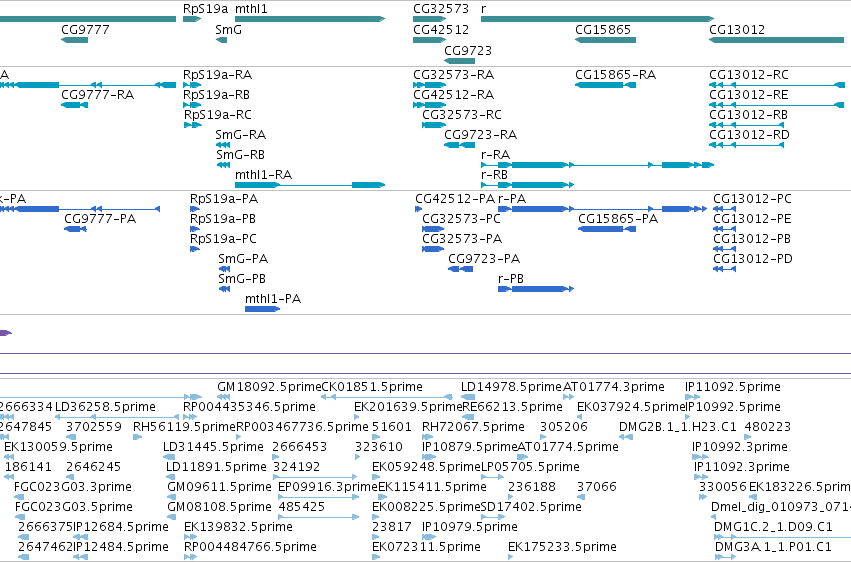This screenshot has height=562, width=851.
Task: Click the r-PB protein label
Action: point(511,279)
